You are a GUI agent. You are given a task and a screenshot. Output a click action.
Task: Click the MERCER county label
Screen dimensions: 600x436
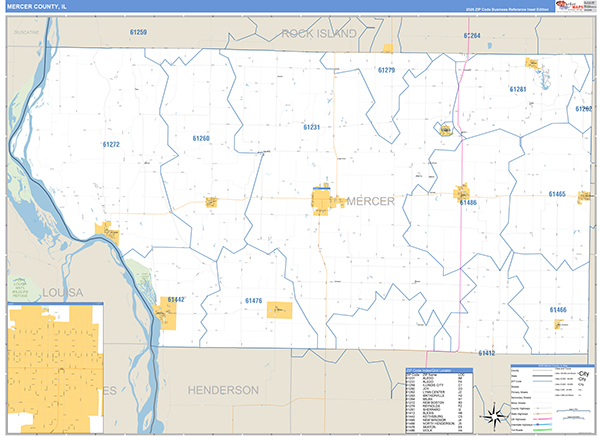pyautogui.click(x=370, y=201)
